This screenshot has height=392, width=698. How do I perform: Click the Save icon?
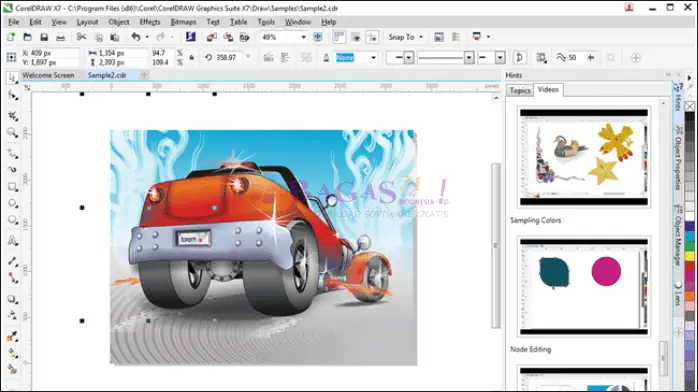click(x=44, y=37)
